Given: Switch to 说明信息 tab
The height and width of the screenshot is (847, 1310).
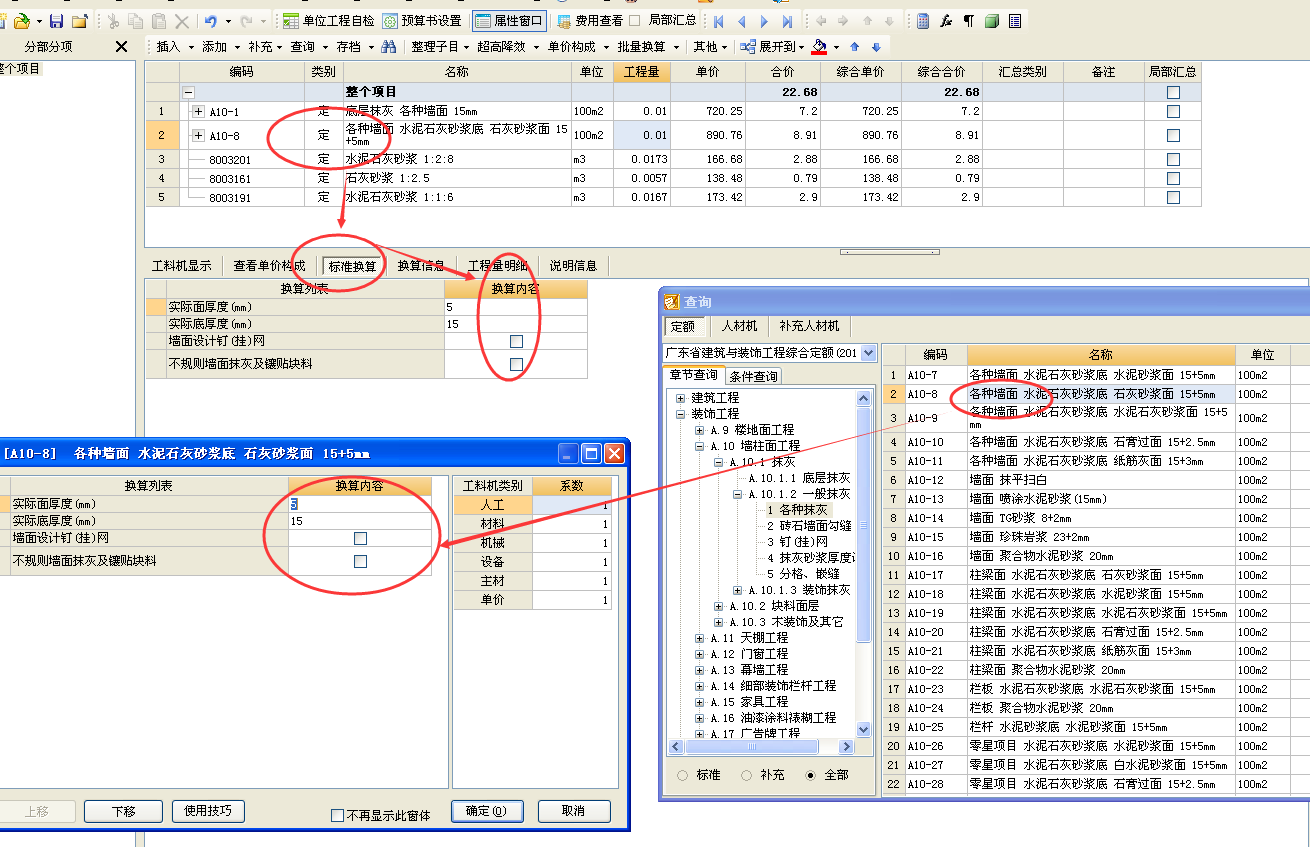Looking at the screenshot, I should click(573, 266).
